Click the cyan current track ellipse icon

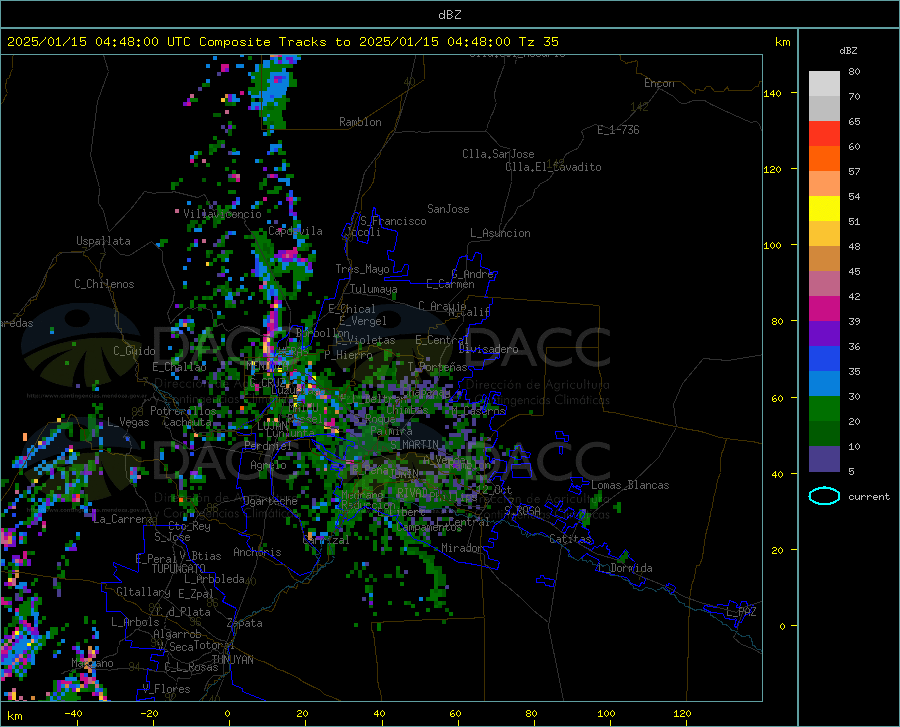coord(824,496)
